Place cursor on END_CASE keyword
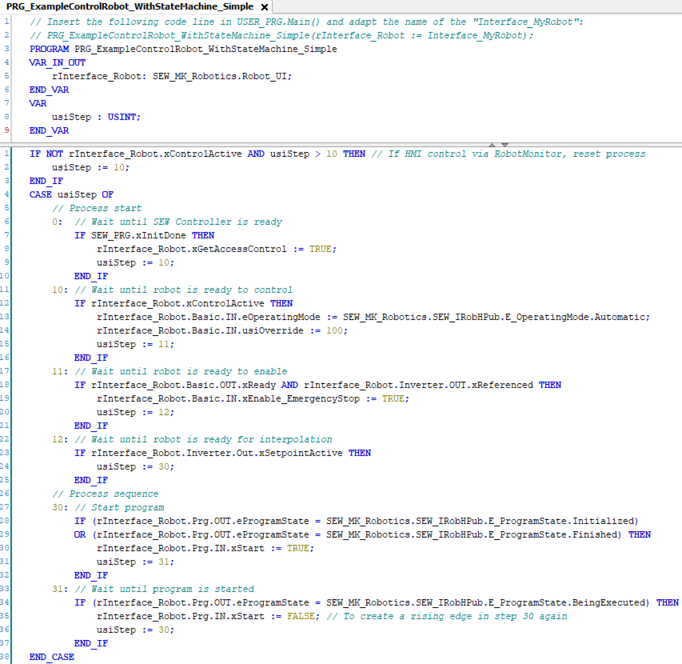This screenshot has height=664, width=682. tap(52, 657)
